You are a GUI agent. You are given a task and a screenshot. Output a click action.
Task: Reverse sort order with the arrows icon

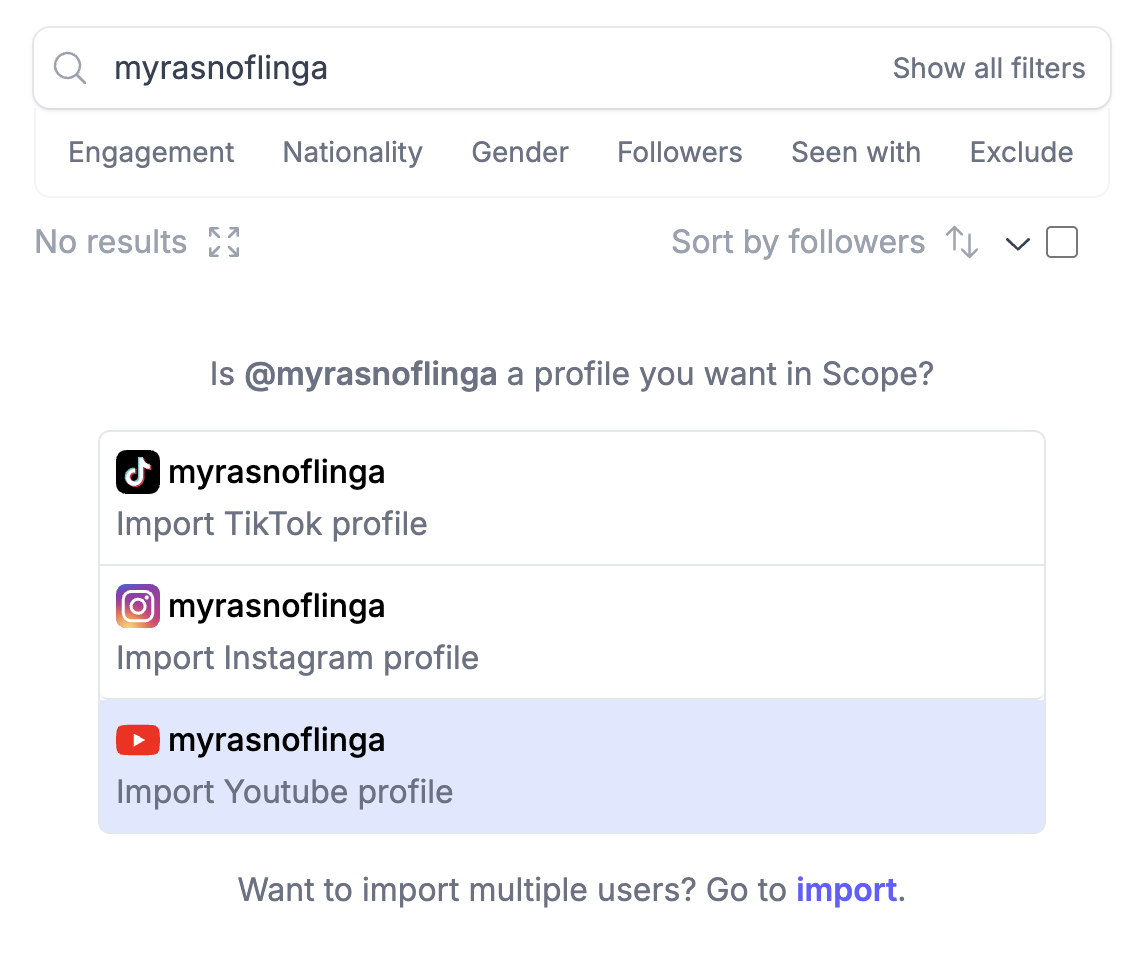tap(962, 242)
